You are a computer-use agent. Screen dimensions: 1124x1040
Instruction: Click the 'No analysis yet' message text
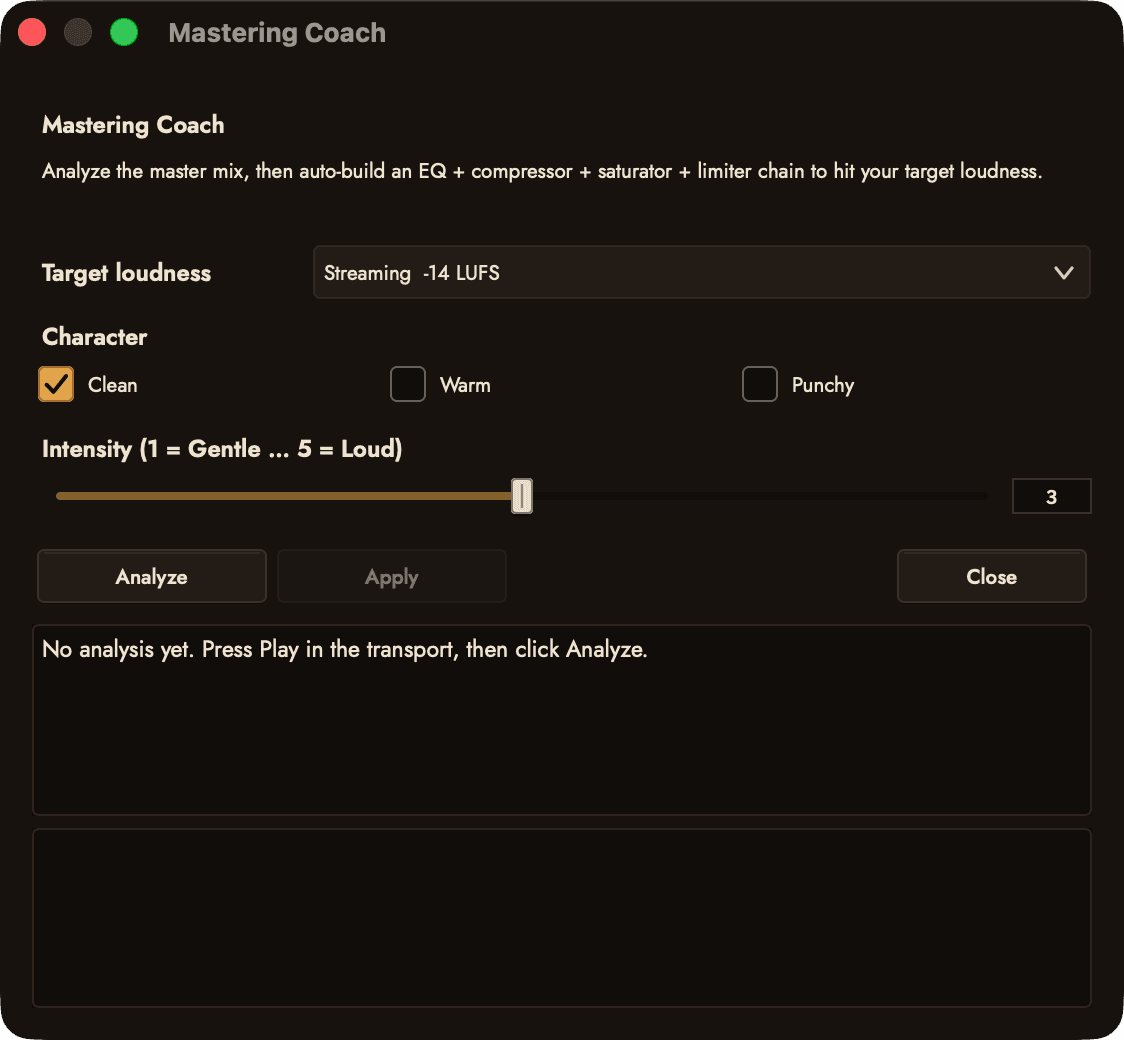345,649
